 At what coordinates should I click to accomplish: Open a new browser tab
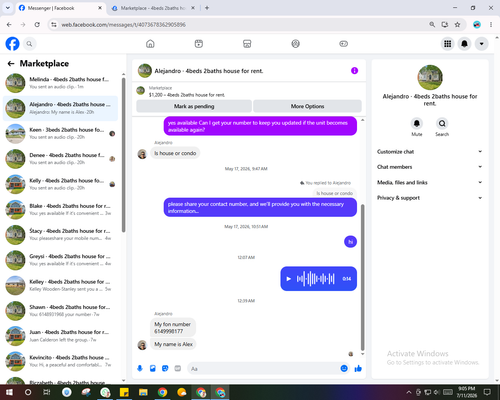207,8
